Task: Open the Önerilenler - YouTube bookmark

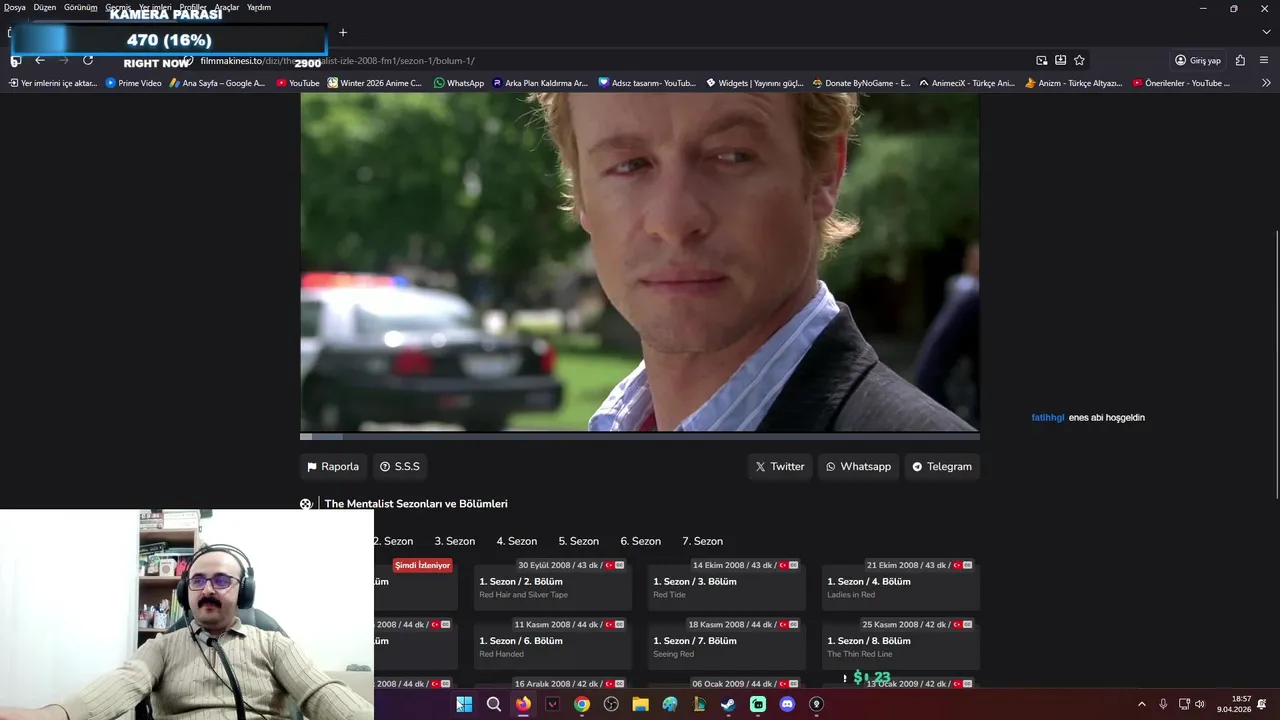Action: pos(1181,83)
